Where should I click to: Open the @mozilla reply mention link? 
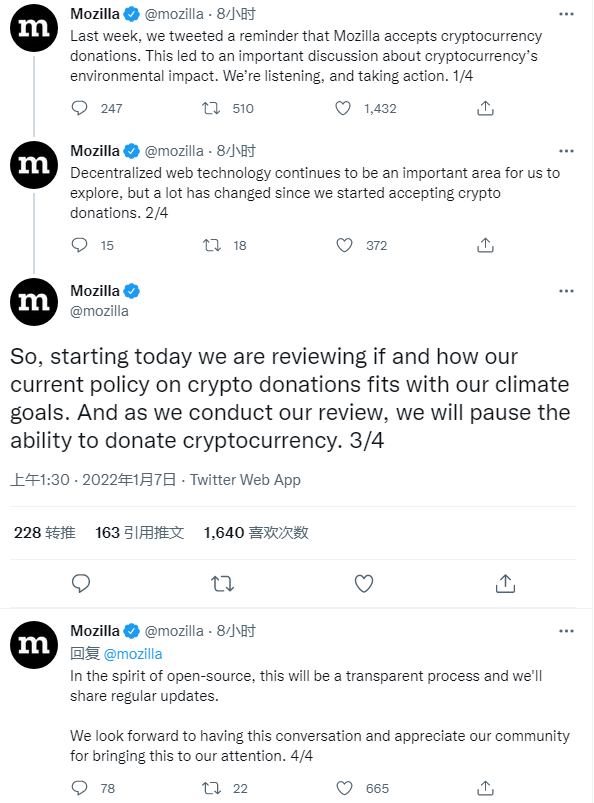click(133, 654)
